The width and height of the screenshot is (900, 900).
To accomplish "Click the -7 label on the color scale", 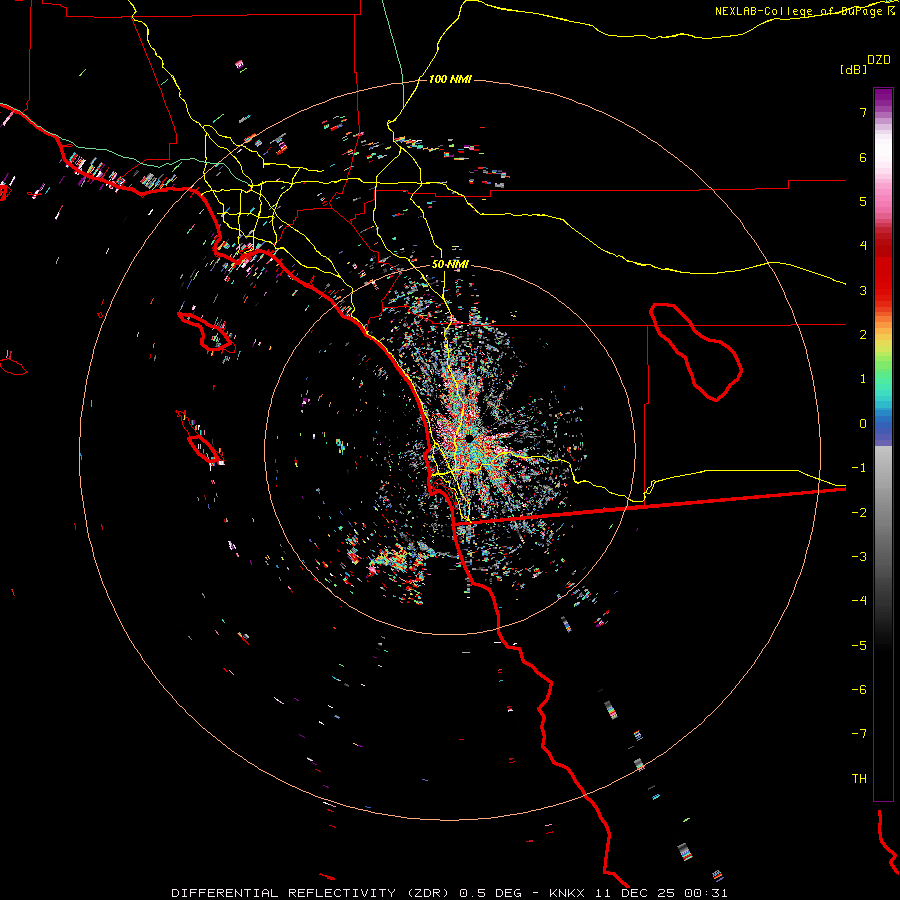I will pos(859,734).
